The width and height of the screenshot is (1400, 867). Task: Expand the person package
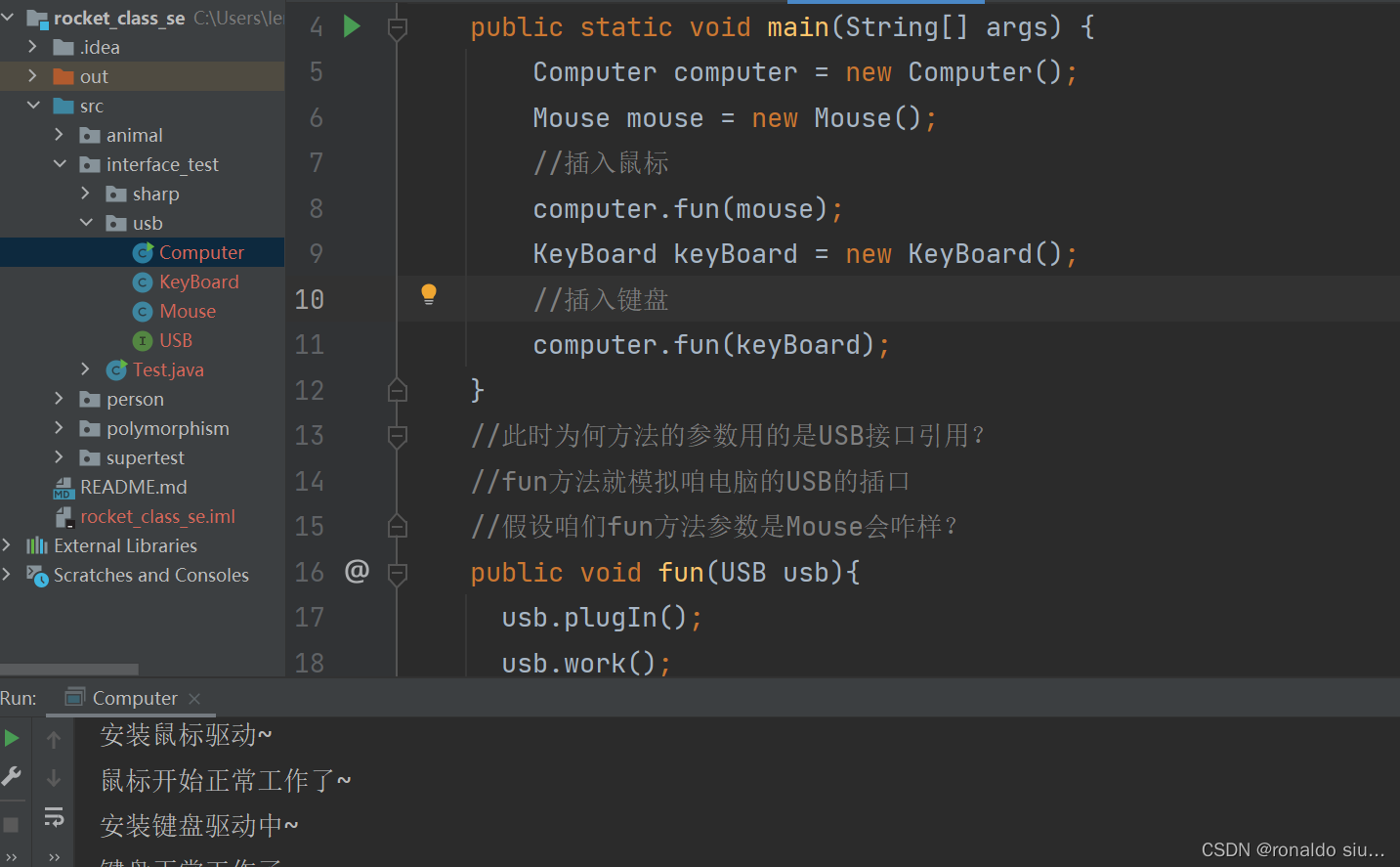click(59, 398)
